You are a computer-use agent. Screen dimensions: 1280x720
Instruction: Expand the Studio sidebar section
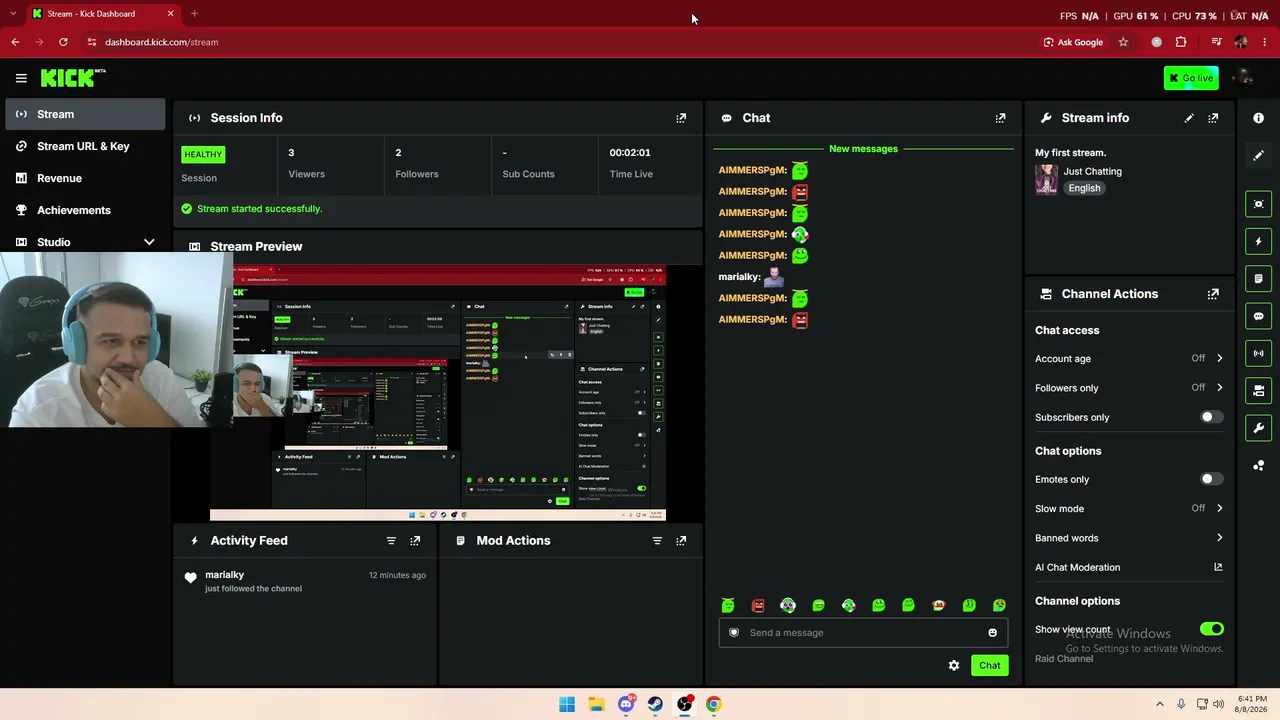pyautogui.click(x=149, y=242)
